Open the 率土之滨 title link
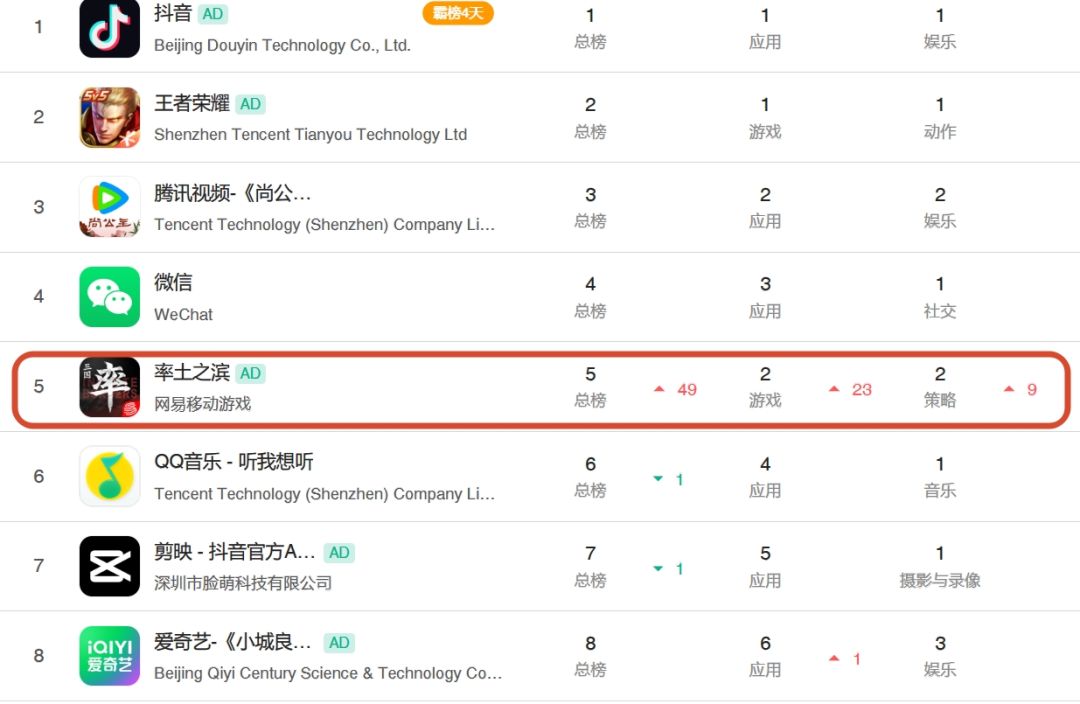Viewport: 1080px width, 704px height. (191, 373)
